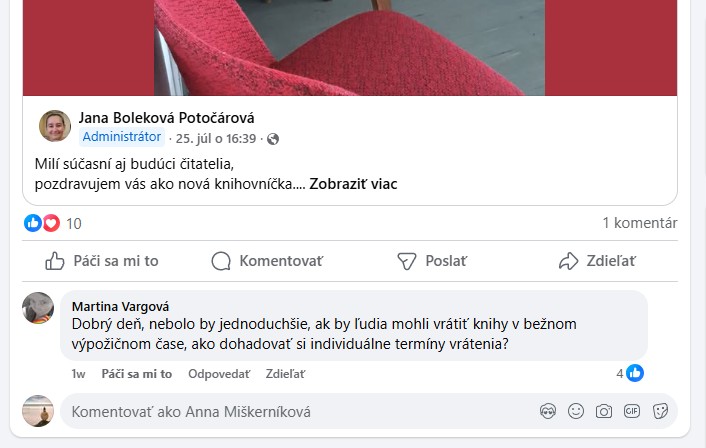
Task: Open Jana Boleková Potočárová's profile
Action: click(x=167, y=118)
